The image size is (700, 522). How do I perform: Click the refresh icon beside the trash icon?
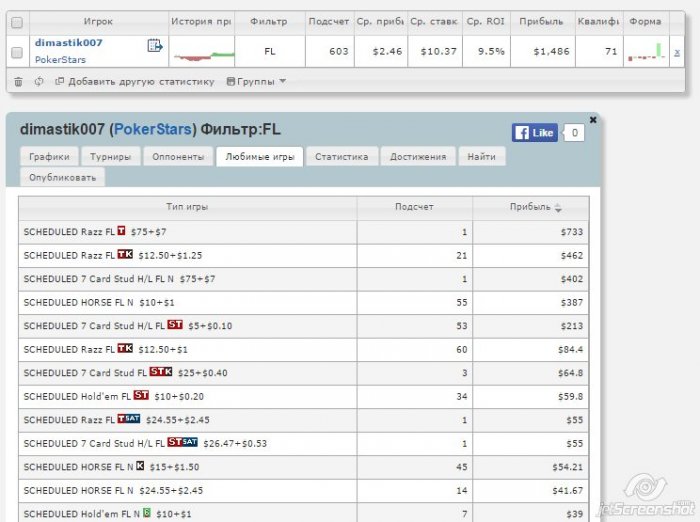pyautogui.click(x=39, y=82)
